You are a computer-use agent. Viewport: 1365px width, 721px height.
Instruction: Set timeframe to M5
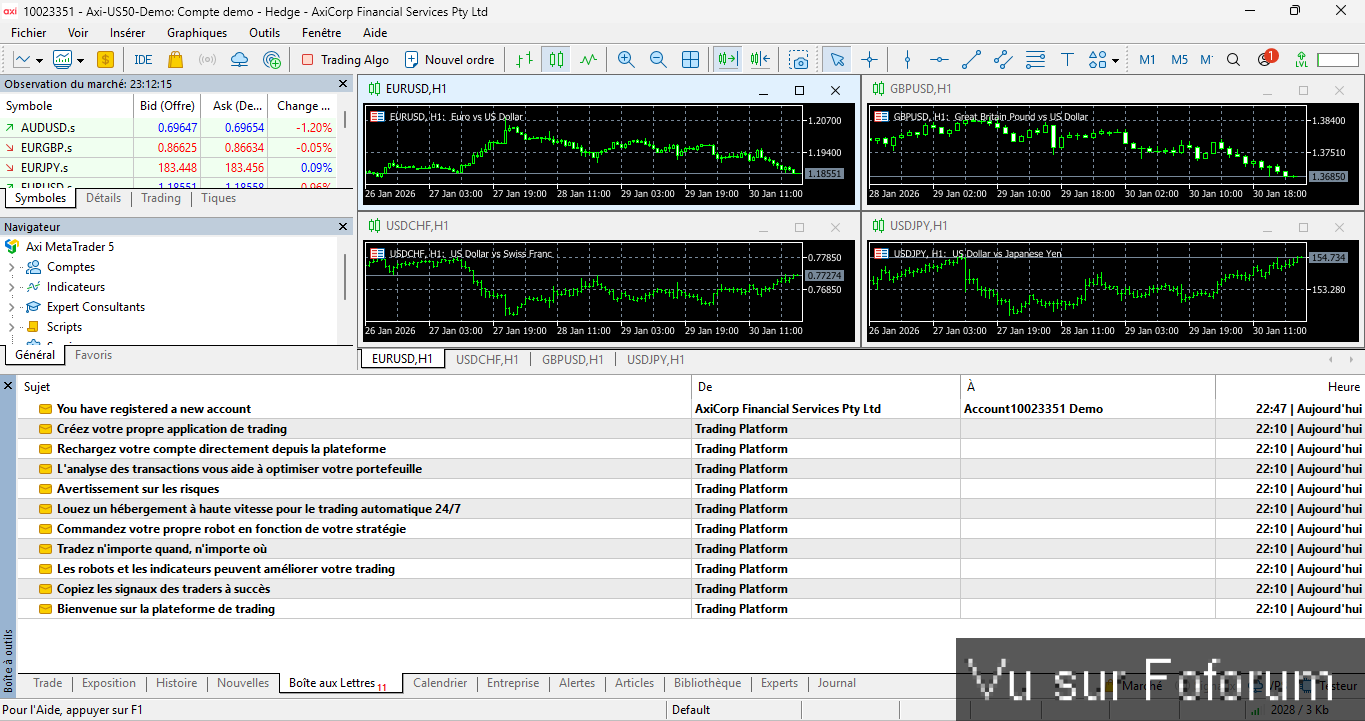(x=1179, y=60)
